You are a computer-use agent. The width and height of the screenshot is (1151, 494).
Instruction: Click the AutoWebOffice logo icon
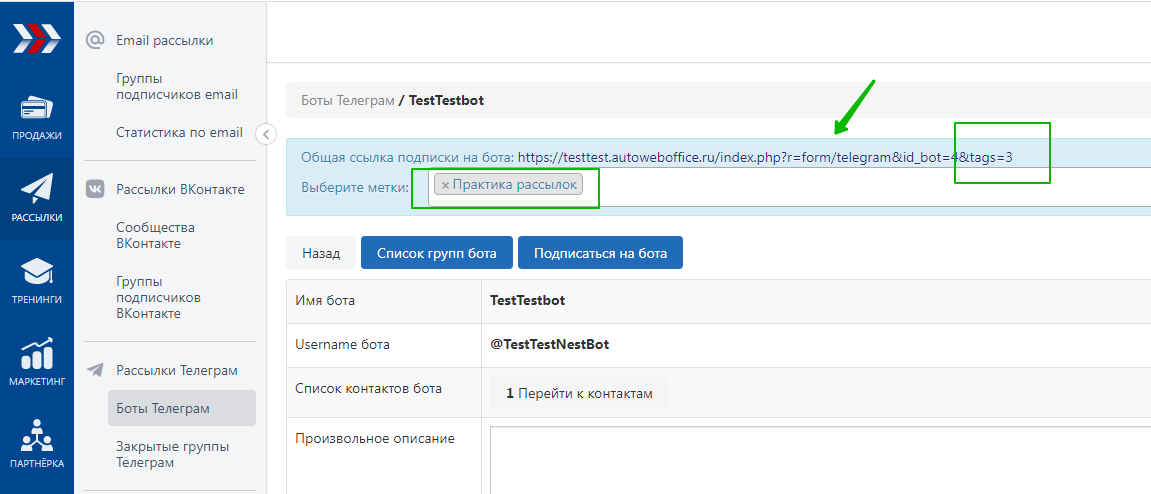tap(37, 40)
